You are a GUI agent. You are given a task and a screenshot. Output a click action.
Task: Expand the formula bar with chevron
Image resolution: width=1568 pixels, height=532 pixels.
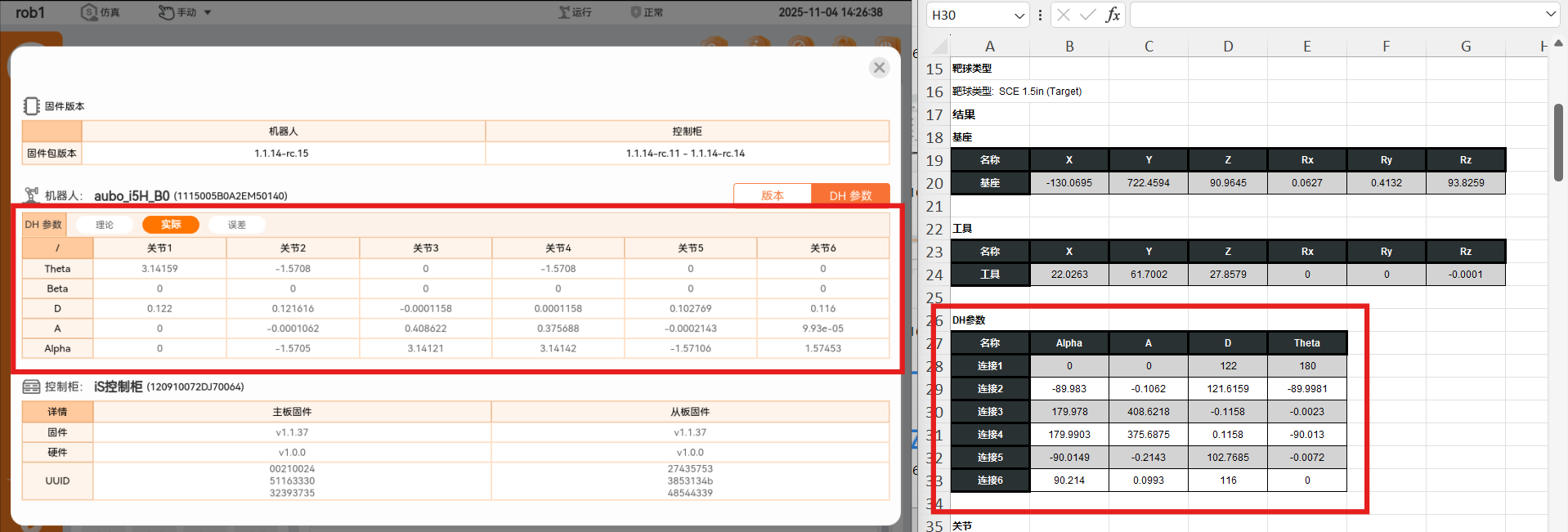tap(1550, 15)
